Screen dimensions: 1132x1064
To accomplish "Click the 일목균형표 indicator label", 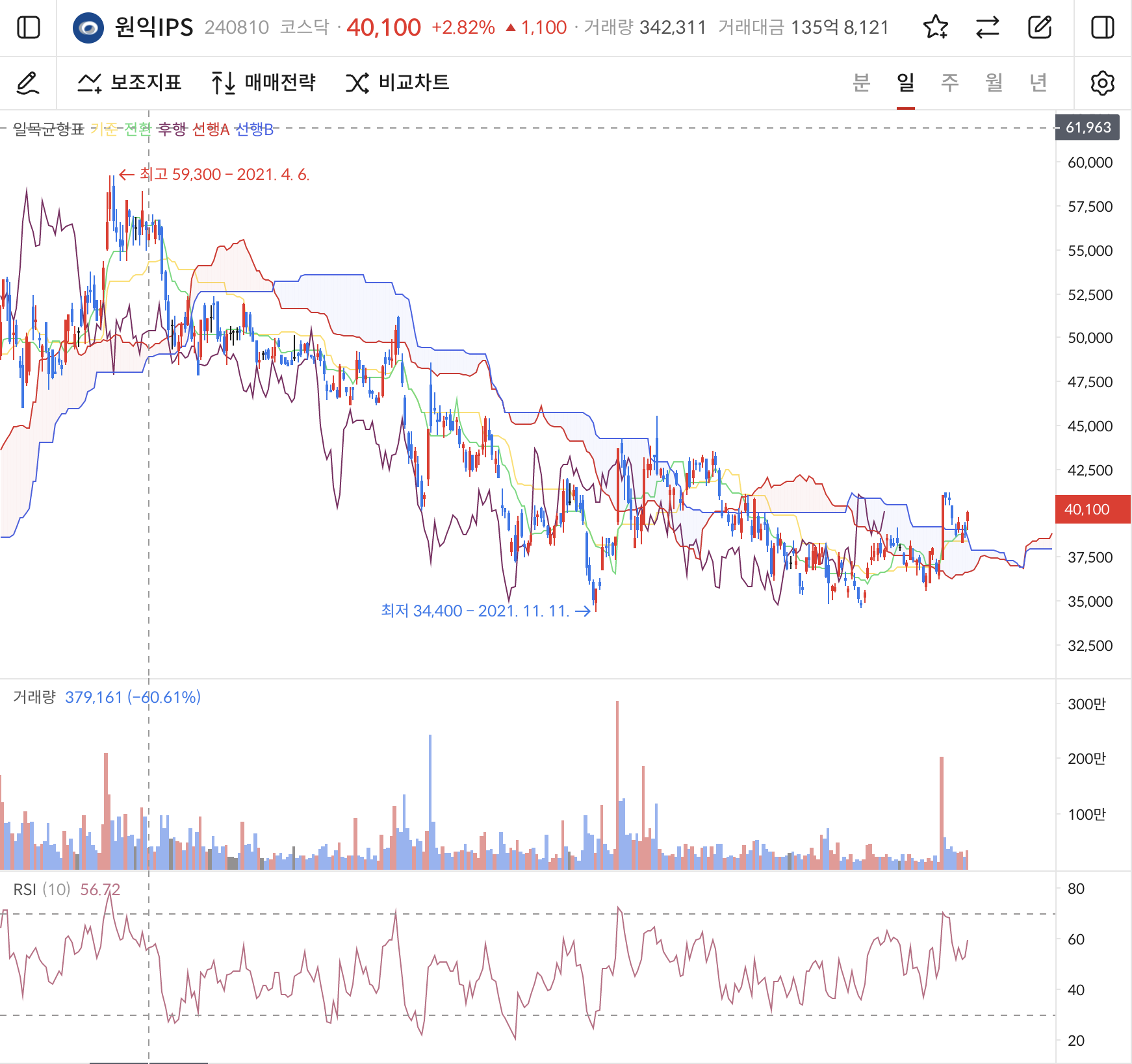I will pyautogui.click(x=49, y=129).
